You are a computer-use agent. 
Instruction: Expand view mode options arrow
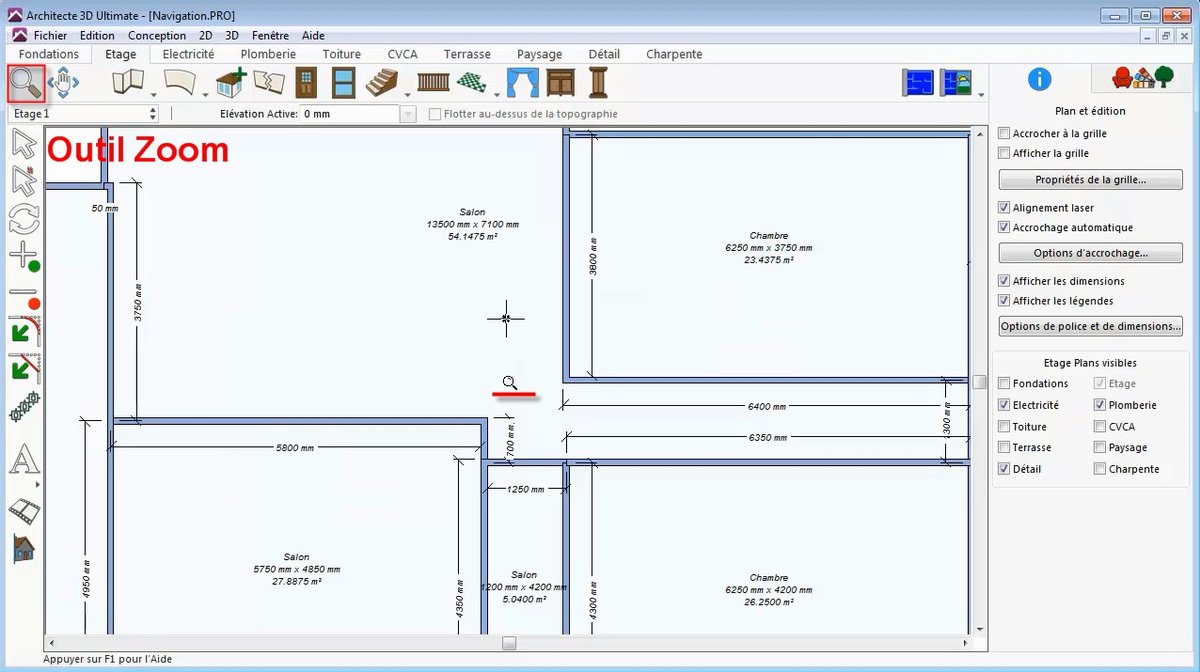coord(980,94)
